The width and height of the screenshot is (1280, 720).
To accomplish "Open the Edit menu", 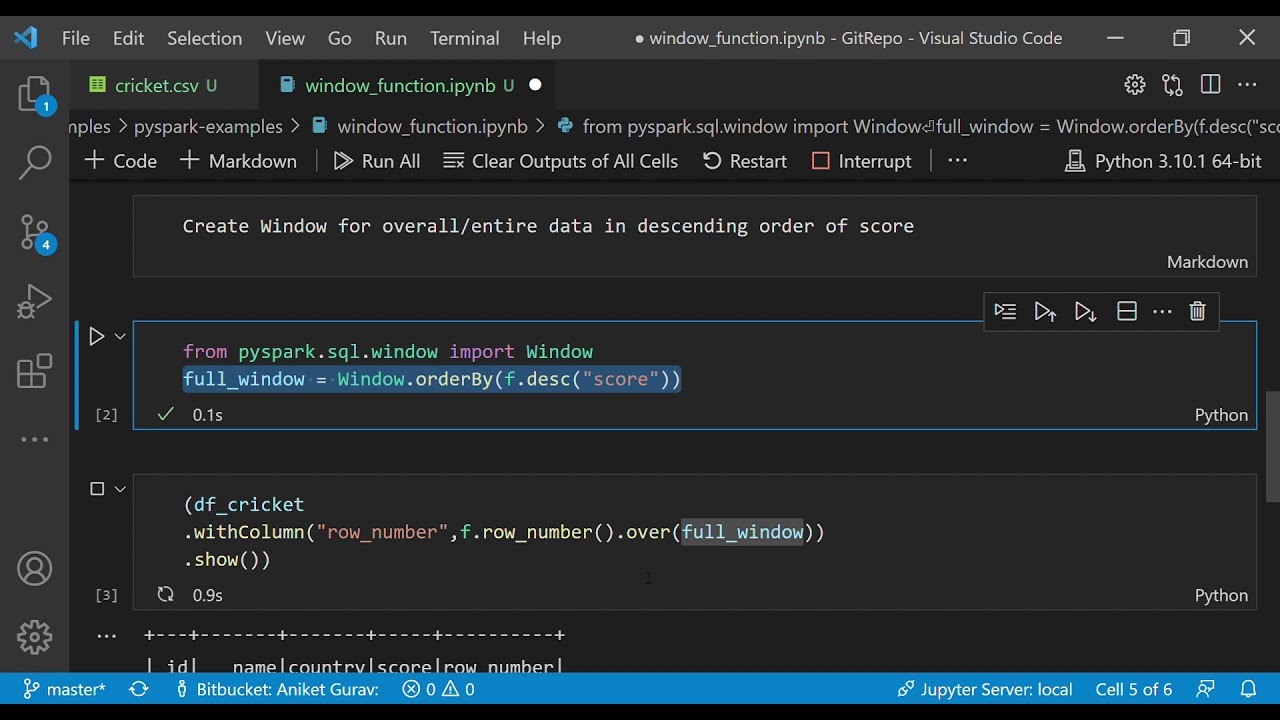I will (128, 38).
